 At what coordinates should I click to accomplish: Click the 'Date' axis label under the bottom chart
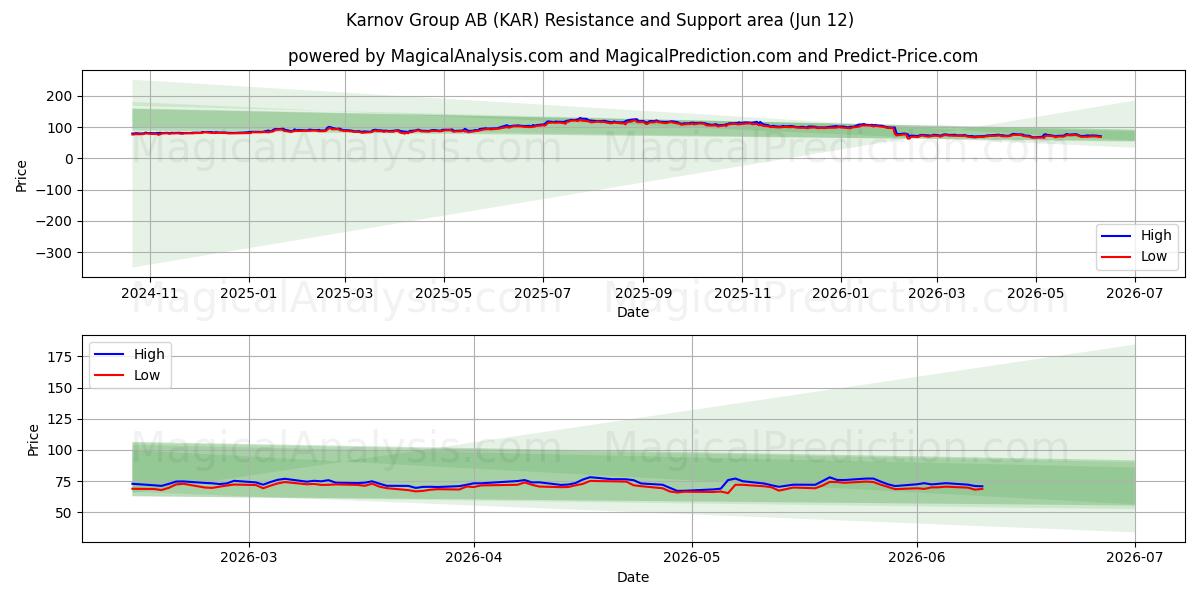[633, 578]
